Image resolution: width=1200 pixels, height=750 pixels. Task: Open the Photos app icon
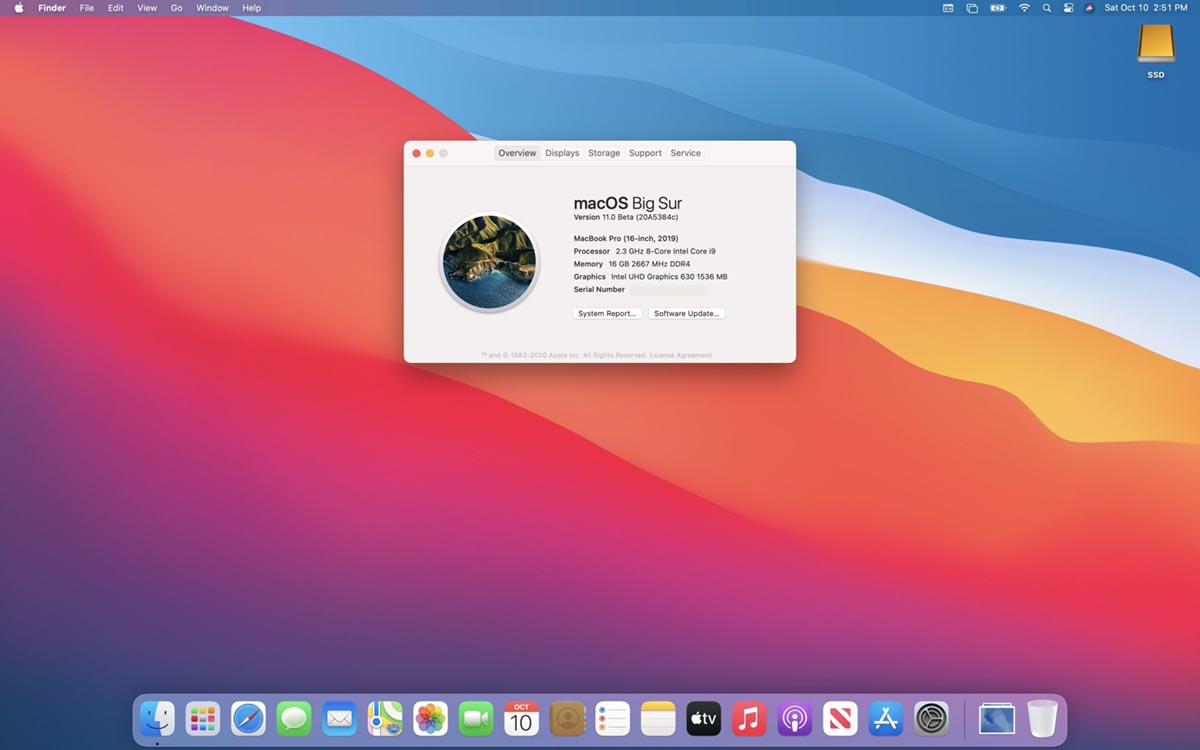(430, 718)
